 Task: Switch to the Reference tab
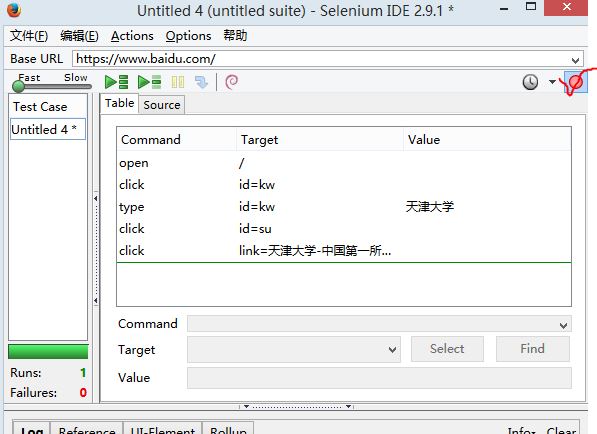pyautogui.click(x=87, y=428)
